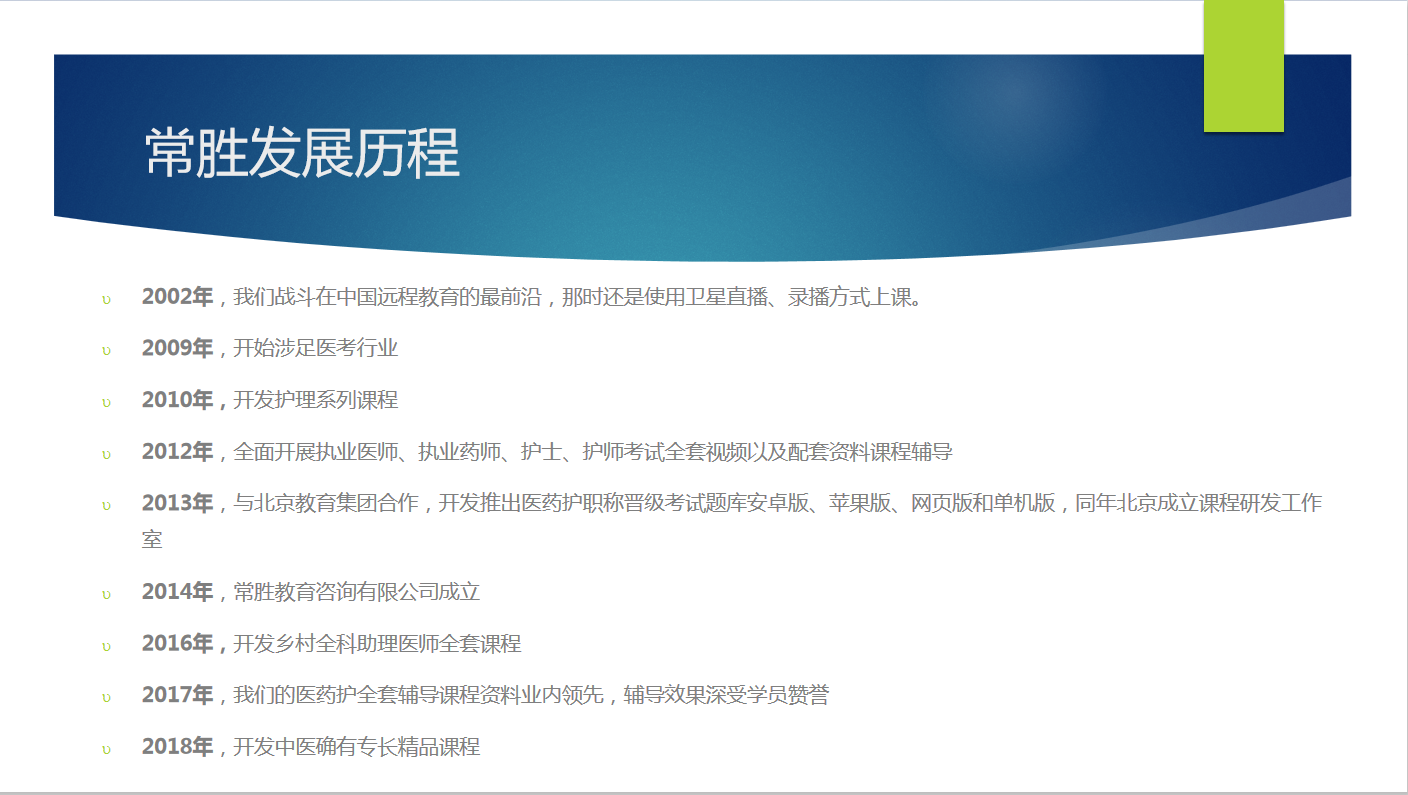Click bullet marker beside 2002年 entry
The height and width of the screenshot is (795, 1408).
click(106, 299)
